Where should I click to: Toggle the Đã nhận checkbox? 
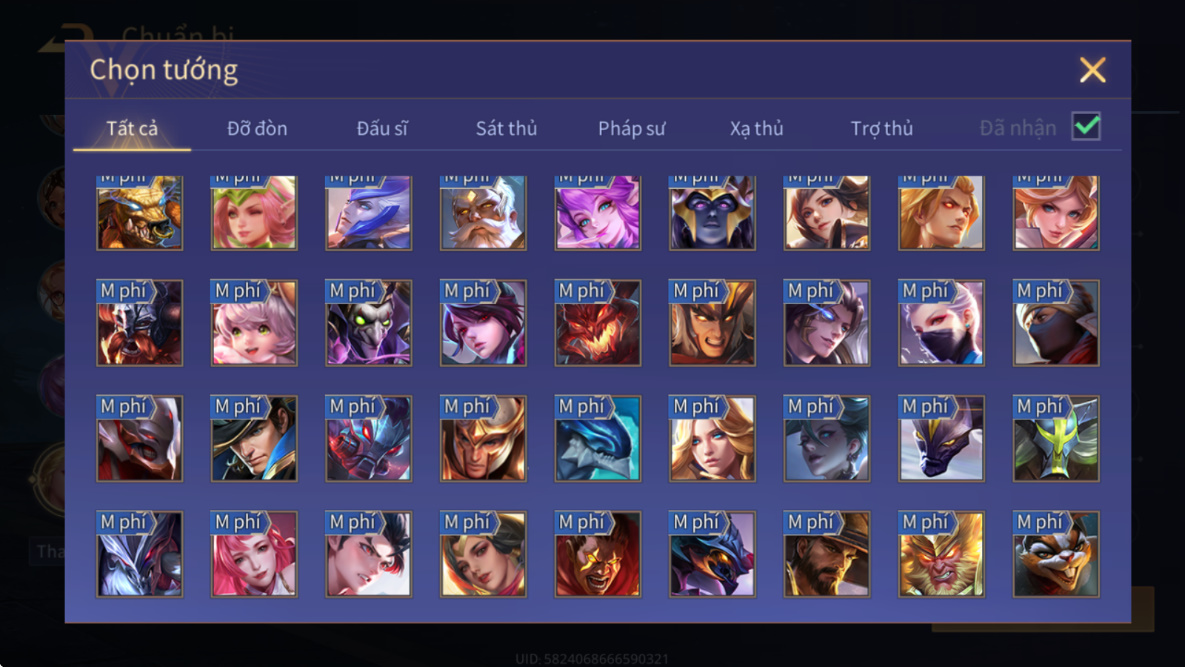[x=1086, y=126]
